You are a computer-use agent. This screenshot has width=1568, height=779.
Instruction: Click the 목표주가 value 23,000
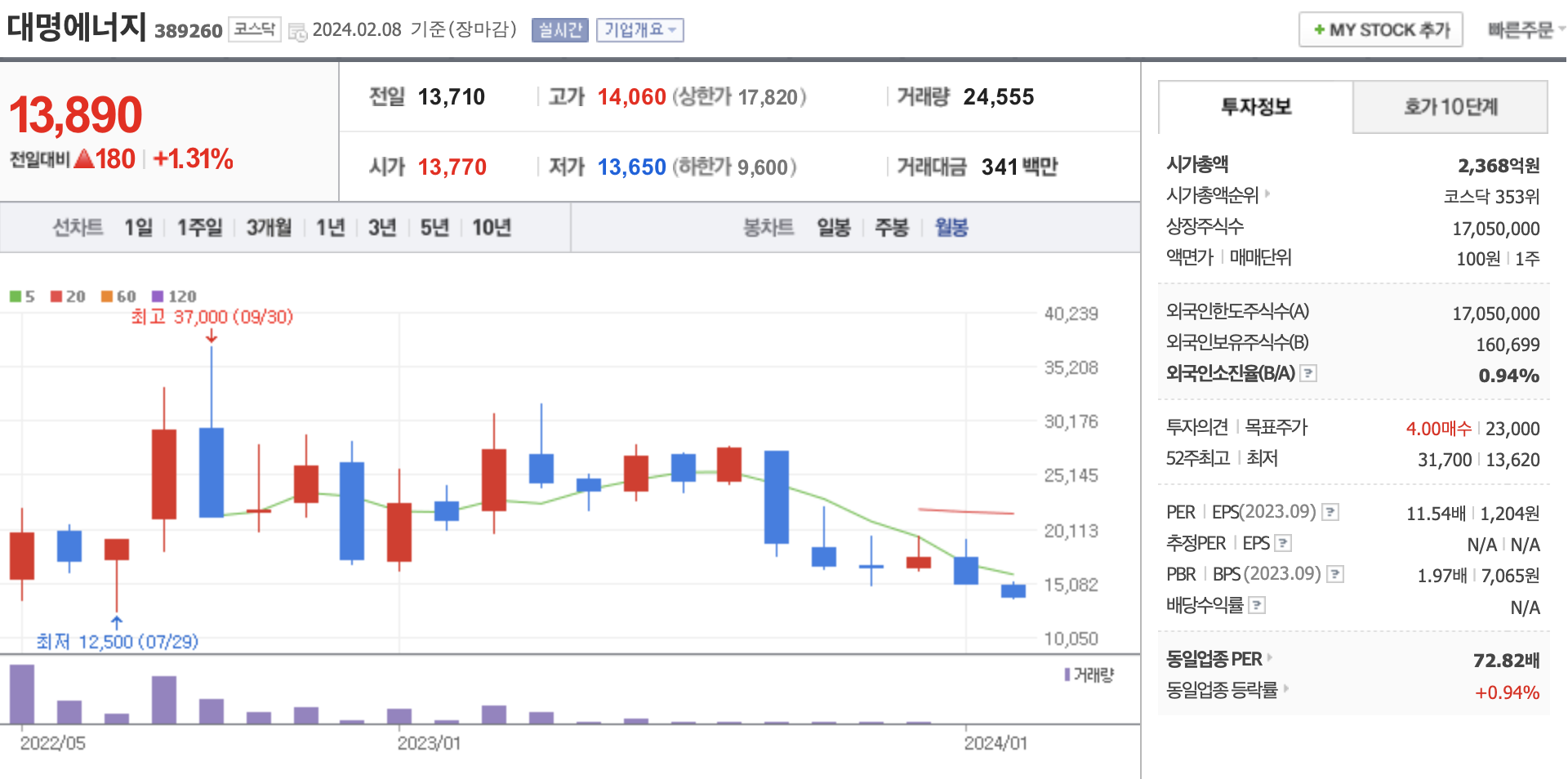tap(1512, 429)
